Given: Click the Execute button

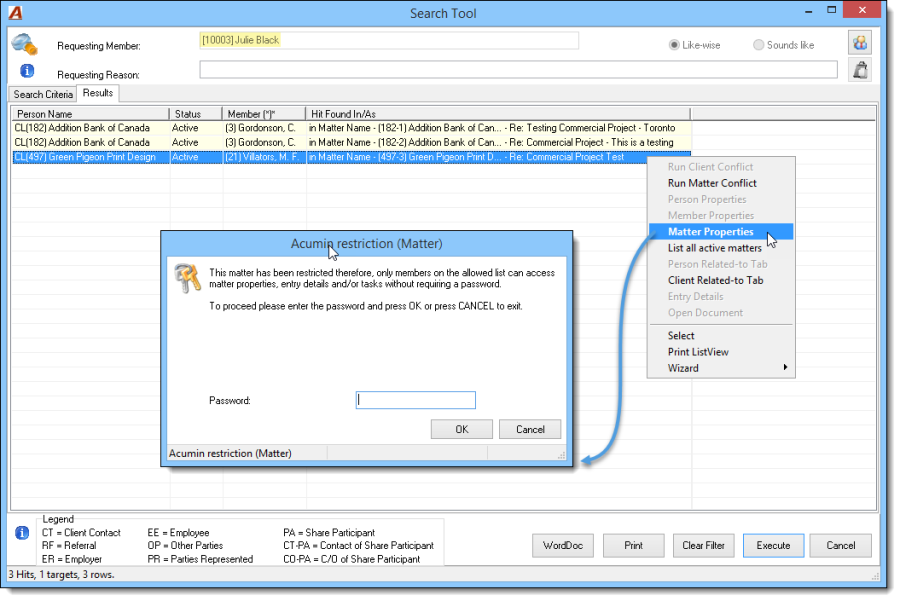Looking at the screenshot, I should 773,545.
